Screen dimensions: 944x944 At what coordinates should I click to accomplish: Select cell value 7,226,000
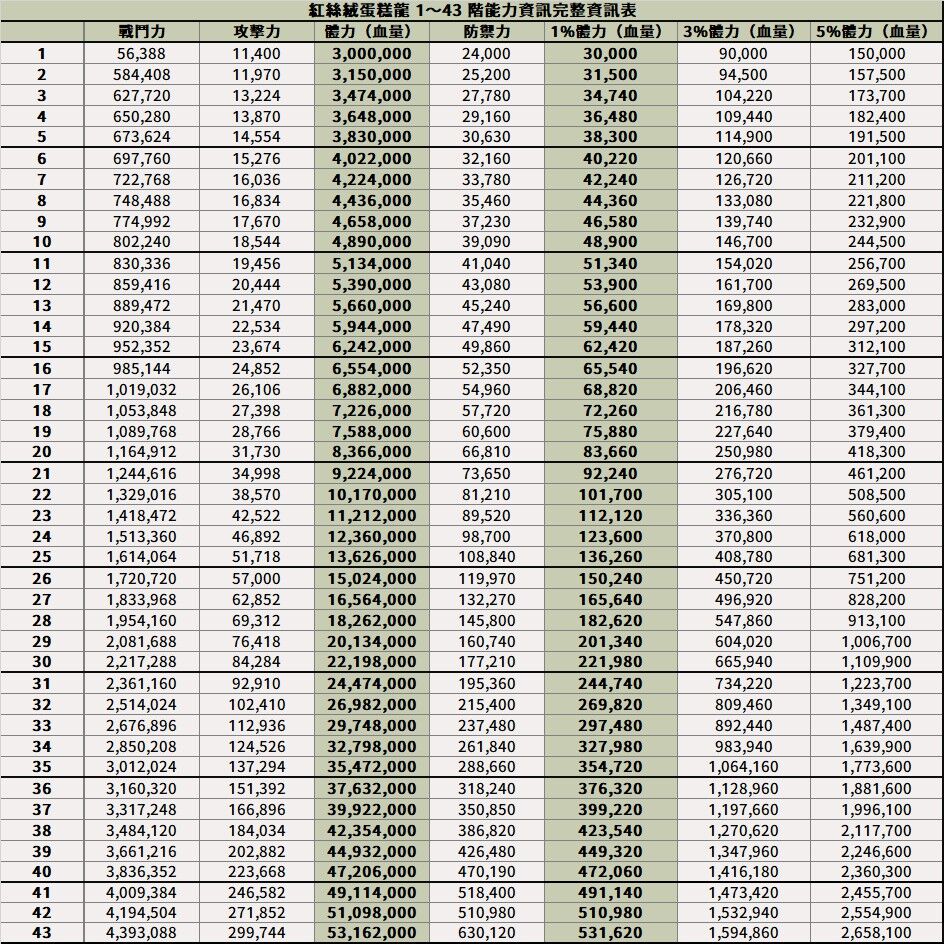pos(371,411)
